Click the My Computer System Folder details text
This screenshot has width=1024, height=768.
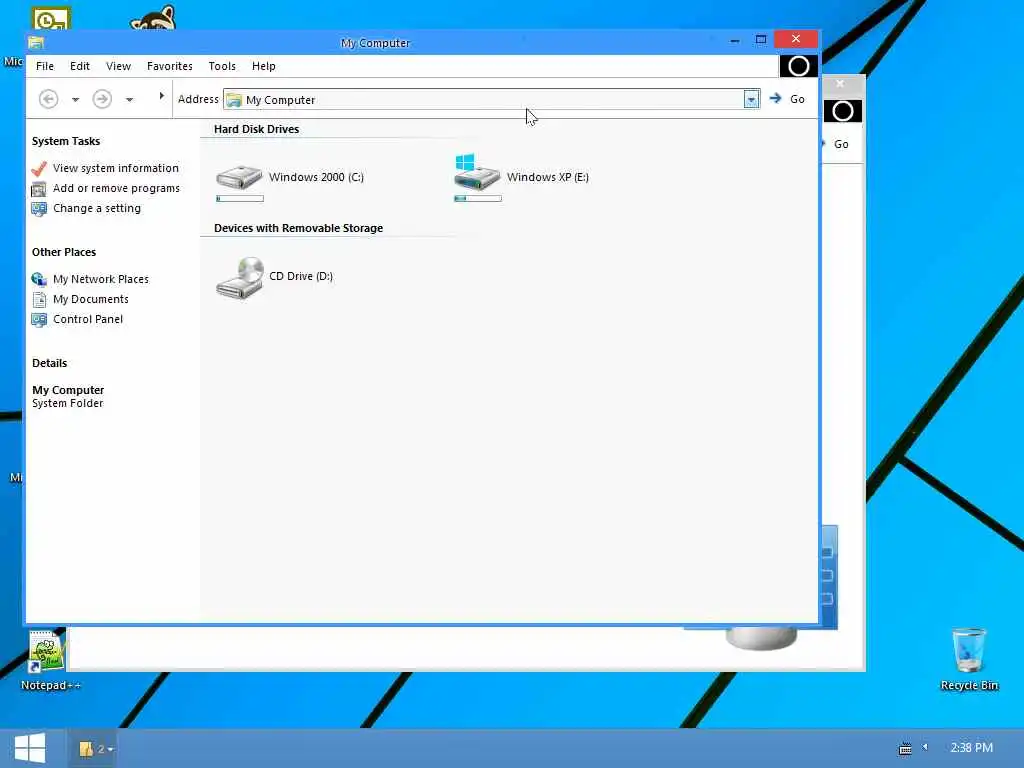pos(68,396)
